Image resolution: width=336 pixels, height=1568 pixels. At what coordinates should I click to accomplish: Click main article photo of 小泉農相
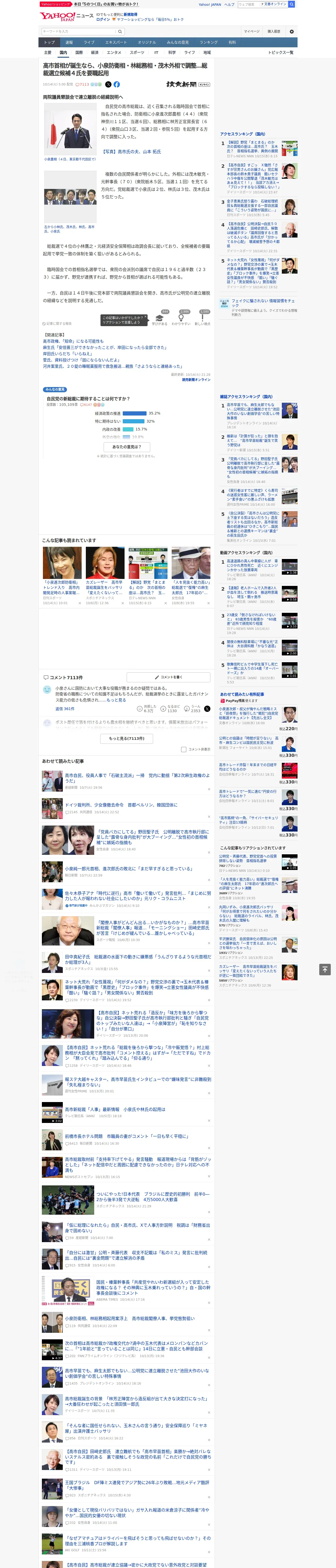point(70,130)
